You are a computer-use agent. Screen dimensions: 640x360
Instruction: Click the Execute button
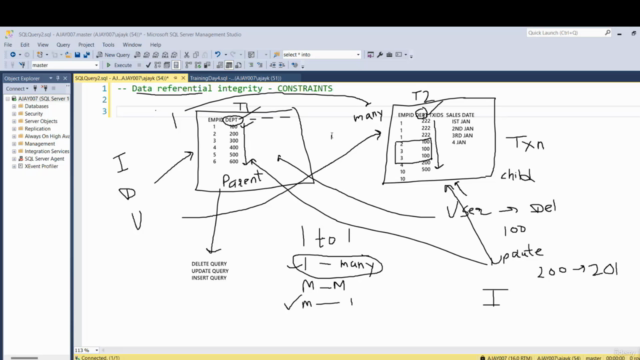[119, 65]
